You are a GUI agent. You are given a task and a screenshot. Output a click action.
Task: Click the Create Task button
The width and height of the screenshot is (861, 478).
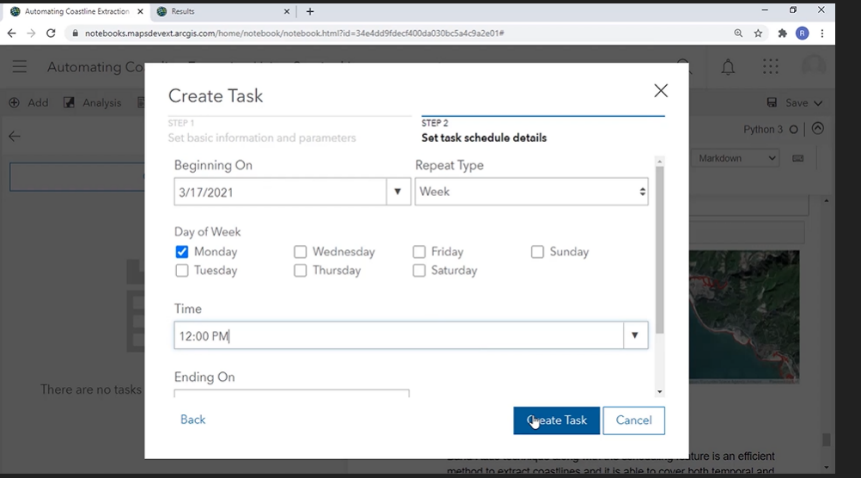click(556, 420)
